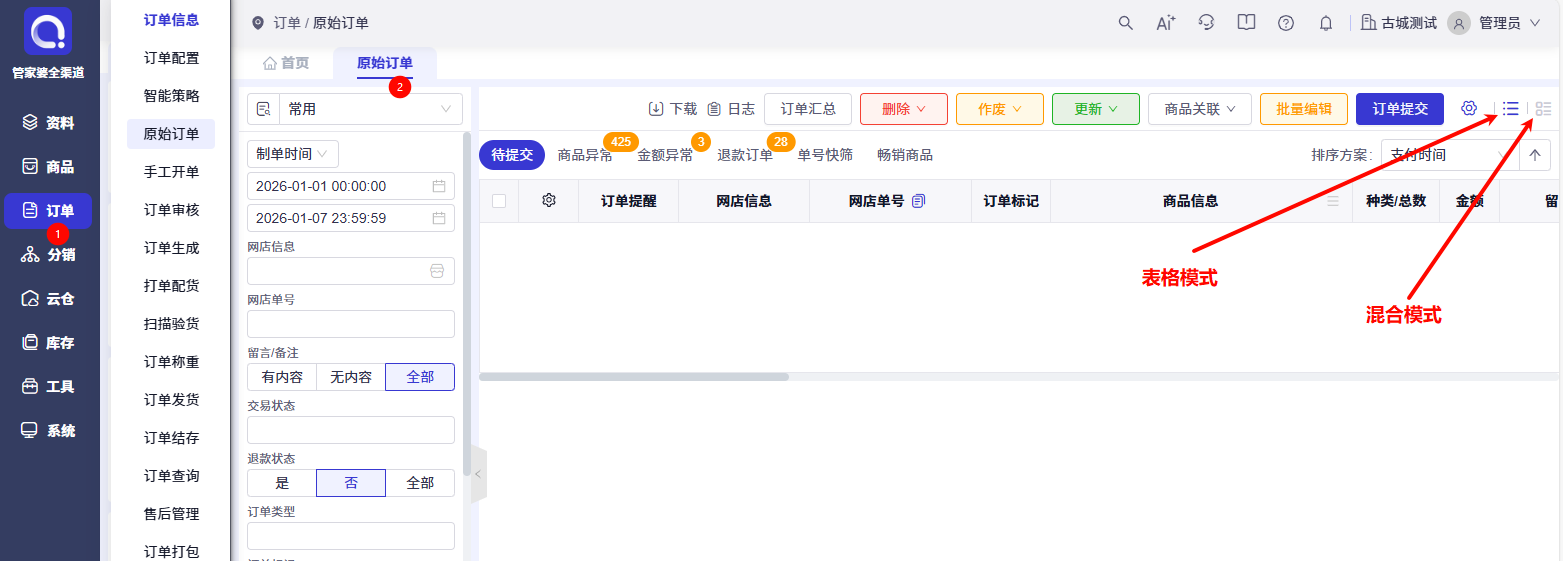Open the 日志 log icon

point(714,109)
